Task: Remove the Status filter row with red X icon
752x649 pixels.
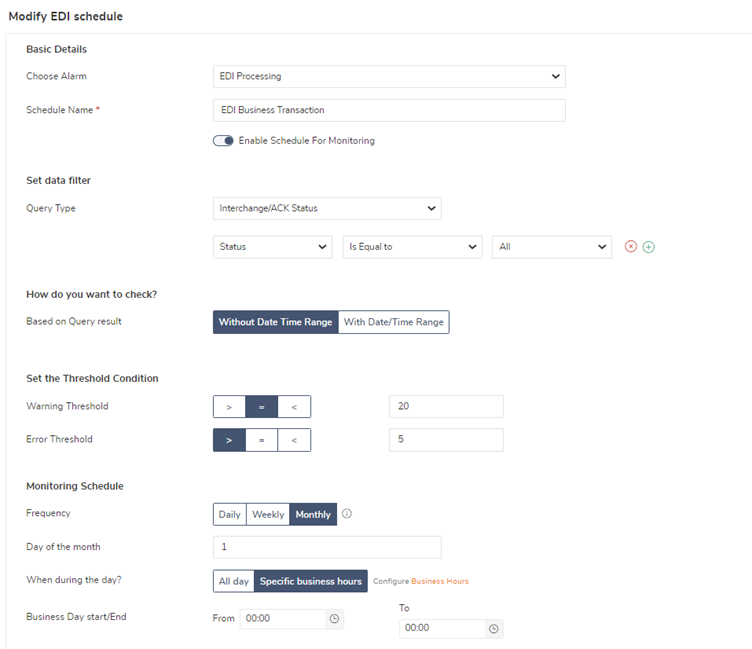Action: pos(631,247)
